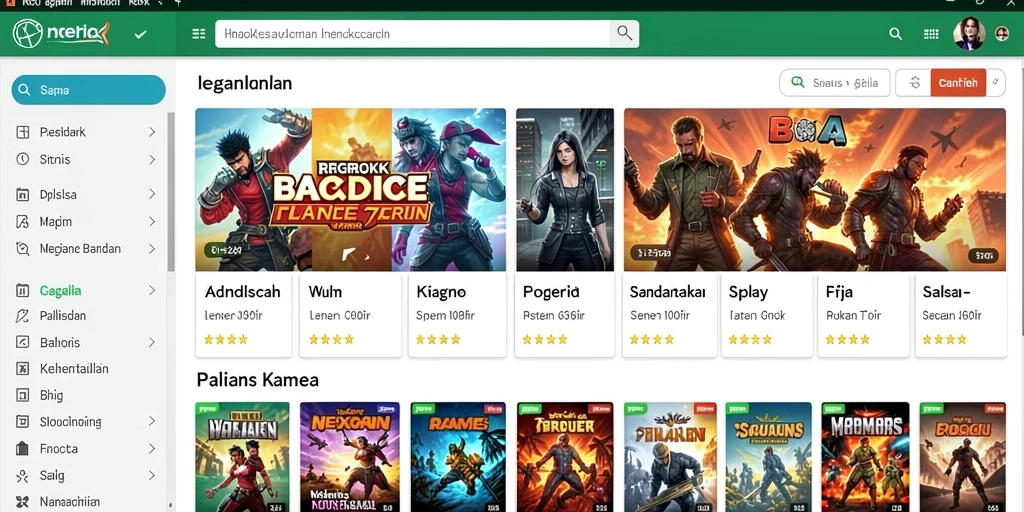1024x512 pixels.
Task: Click the sidebar vertical scrollbar
Action: click(171, 193)
